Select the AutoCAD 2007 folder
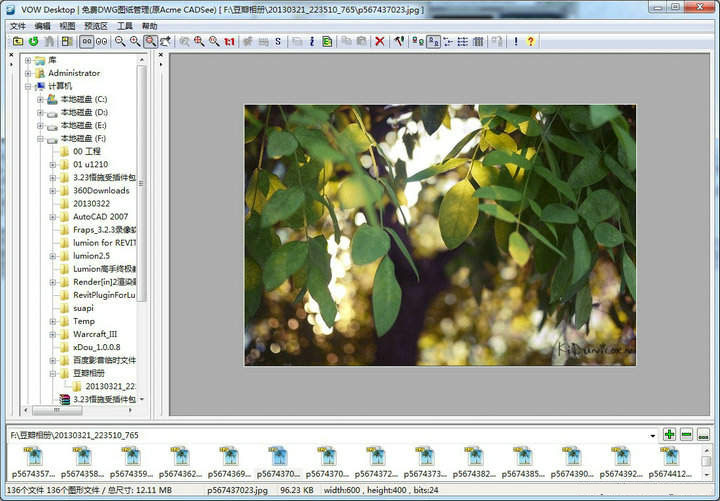Screen dimensions: 720x501 (x=100, y=217)
